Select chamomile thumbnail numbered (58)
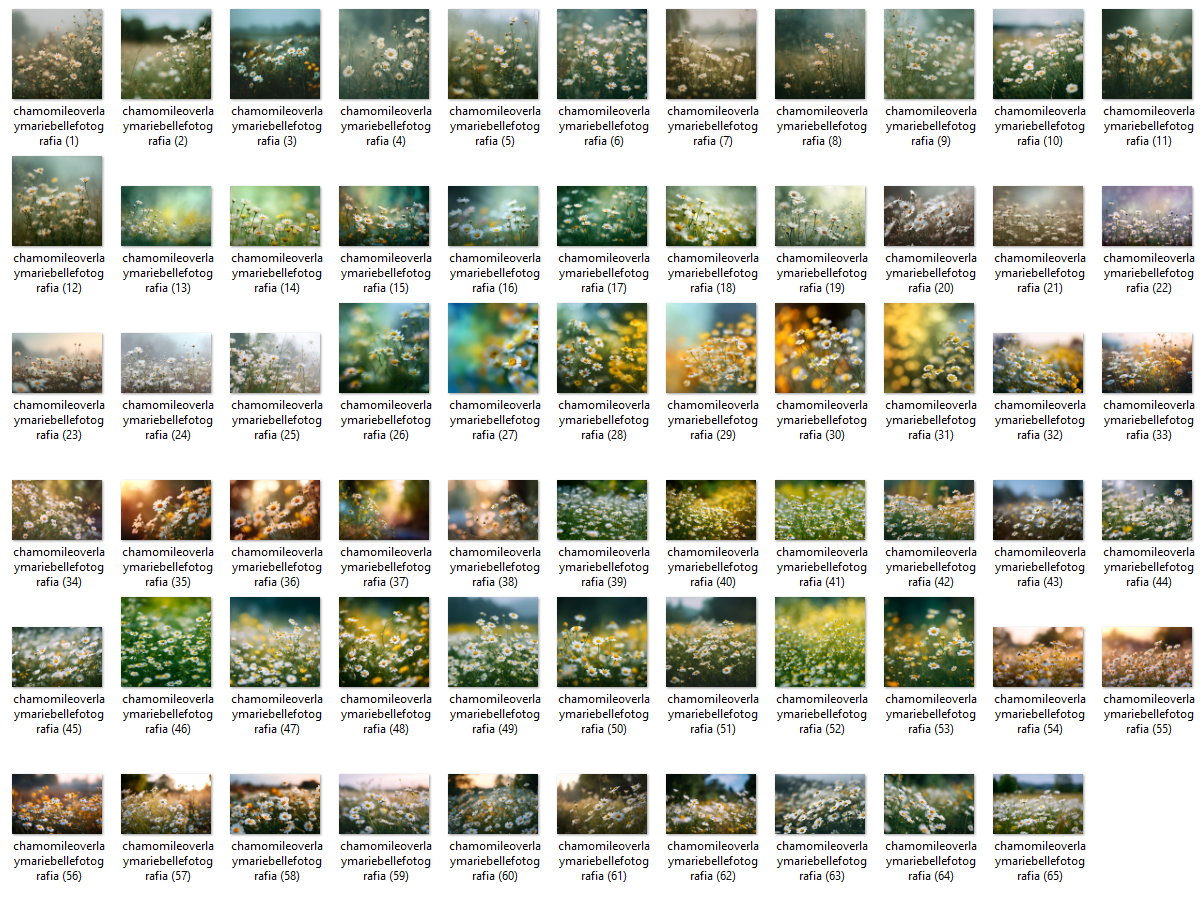Screen dimensions: 1203x903 pyautogui.click(x=275, y=804)
